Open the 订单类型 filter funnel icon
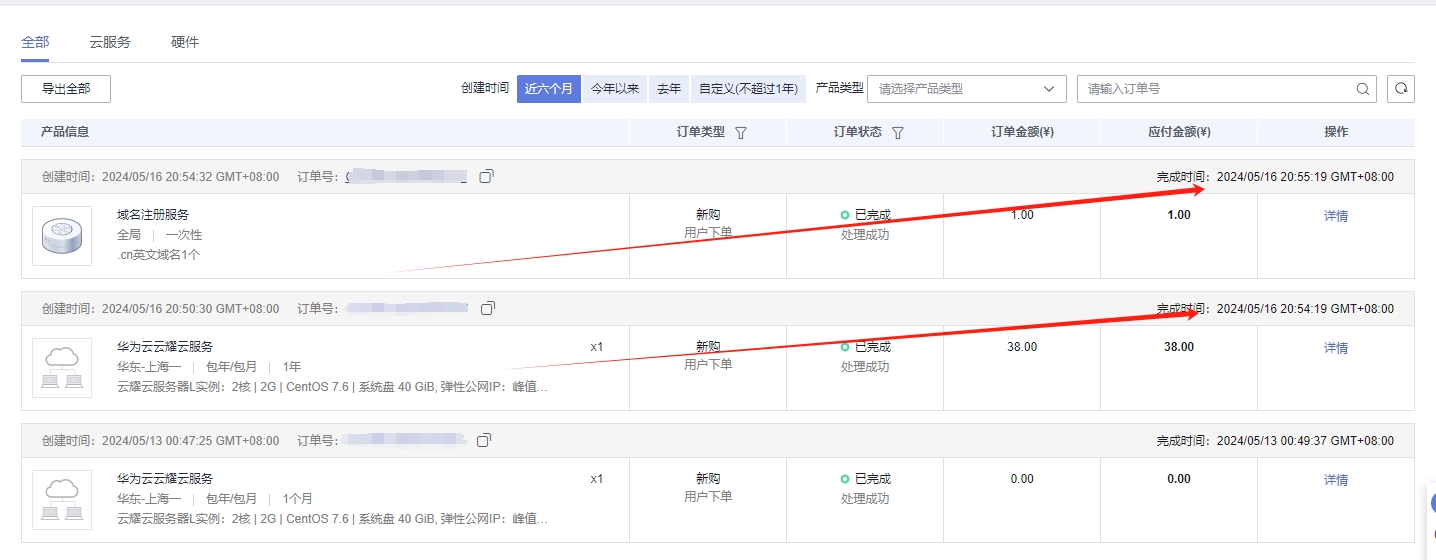Viewport: 1436px width, 560px height. coord(741,132)
